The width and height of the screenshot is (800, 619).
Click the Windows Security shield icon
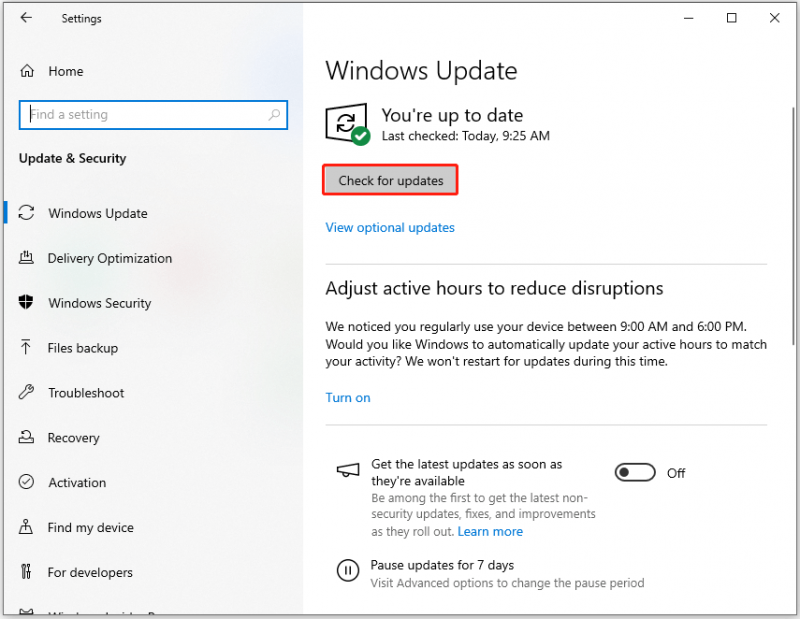(26, 302)
